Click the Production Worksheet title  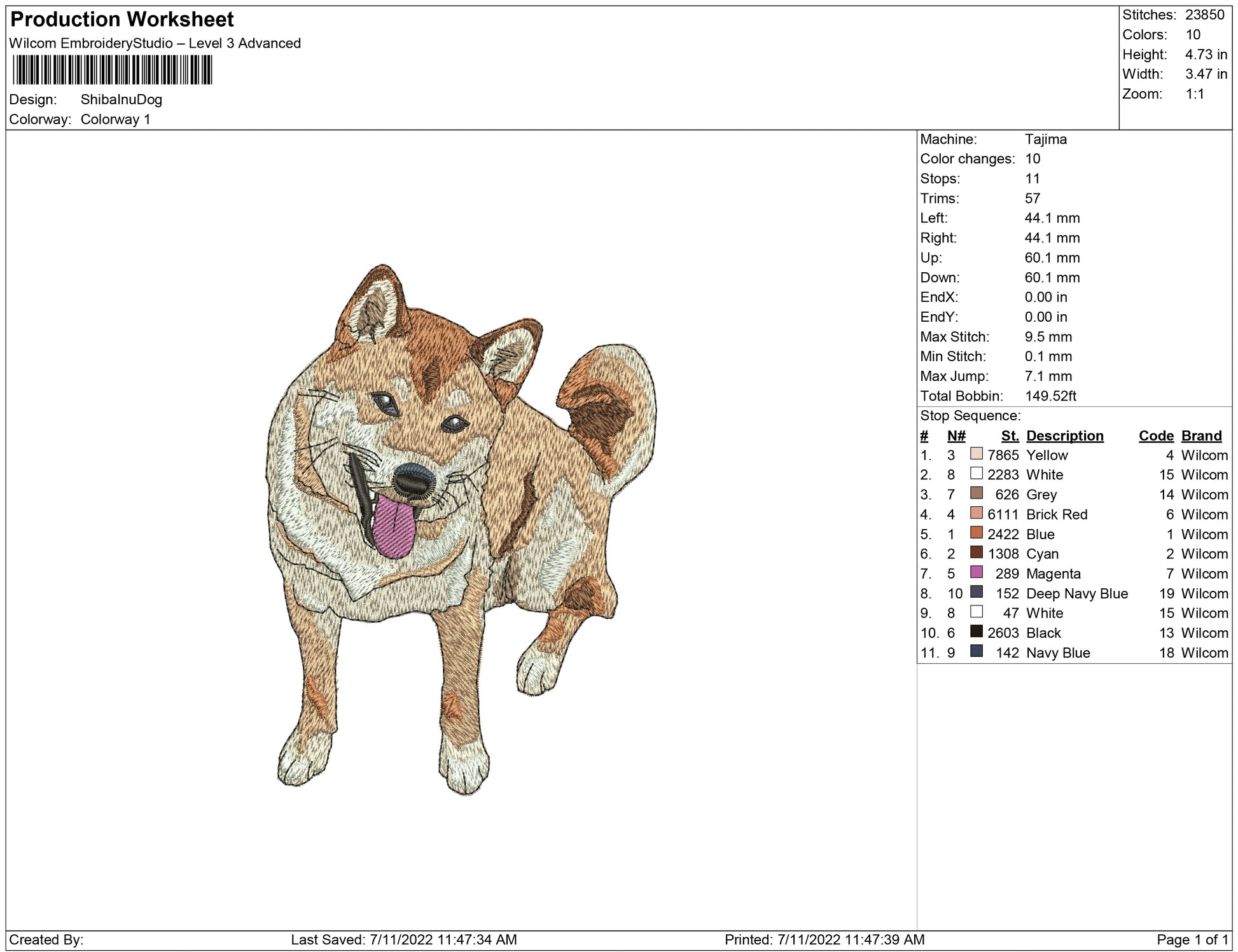[122, 19]
